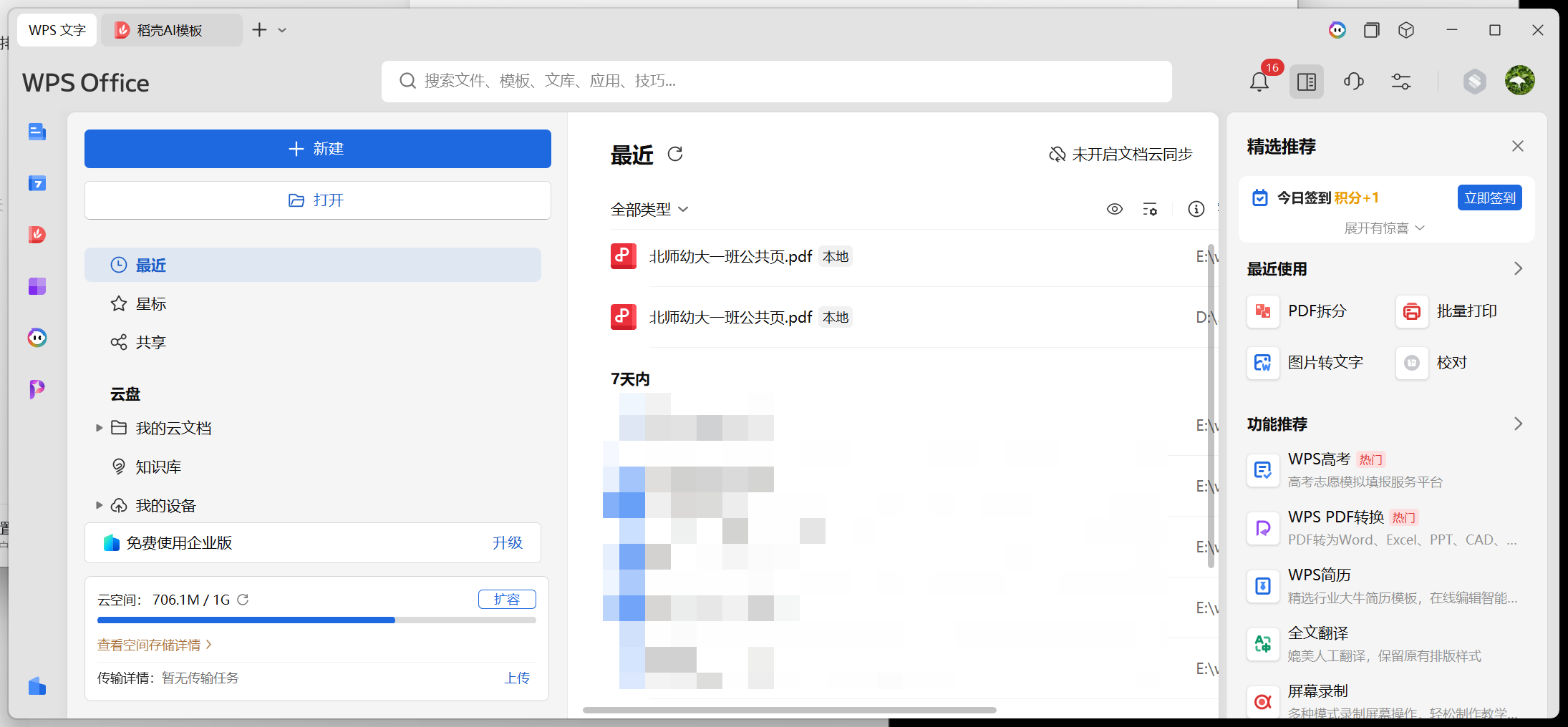Refresh the recent files list

tap(675, 154)
